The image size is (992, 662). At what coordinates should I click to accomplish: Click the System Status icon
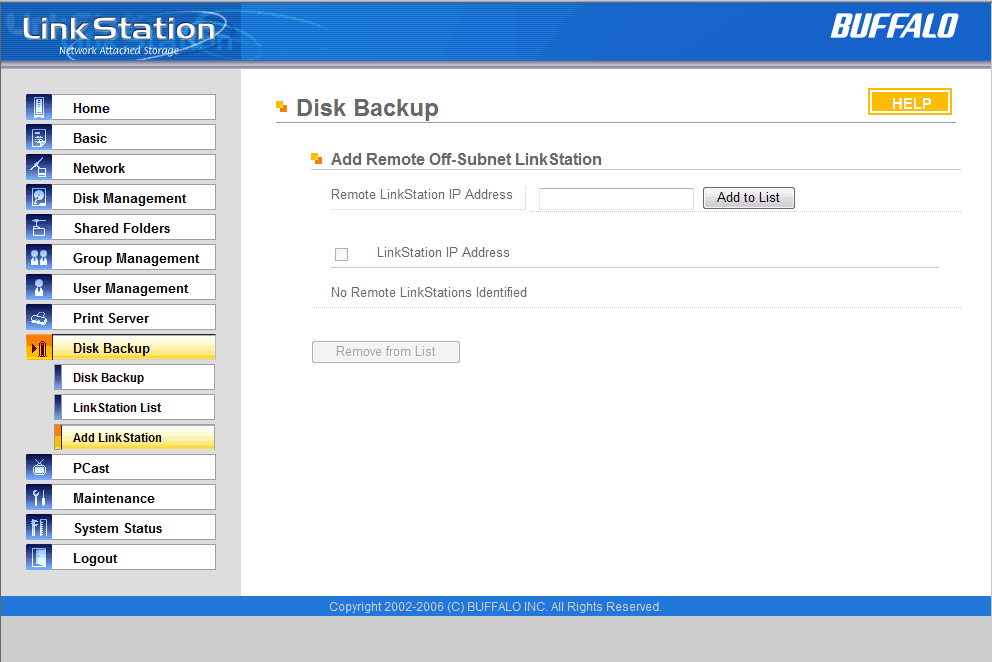pos(39,527)
